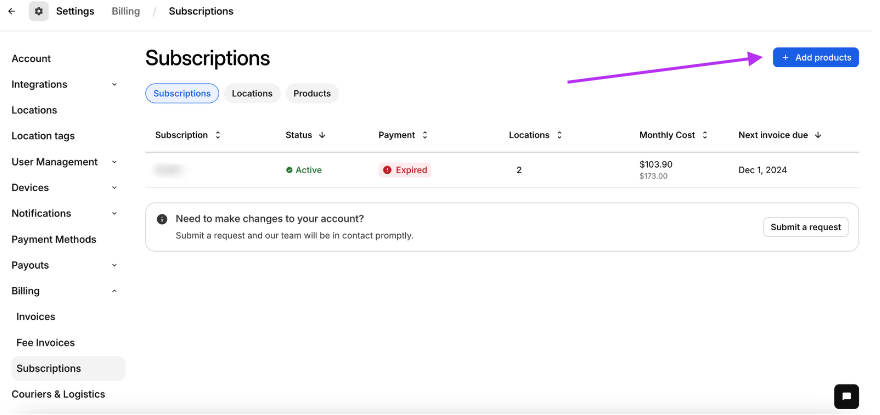
Task: Open Account in sidebar
Action: tap(31, 59)
